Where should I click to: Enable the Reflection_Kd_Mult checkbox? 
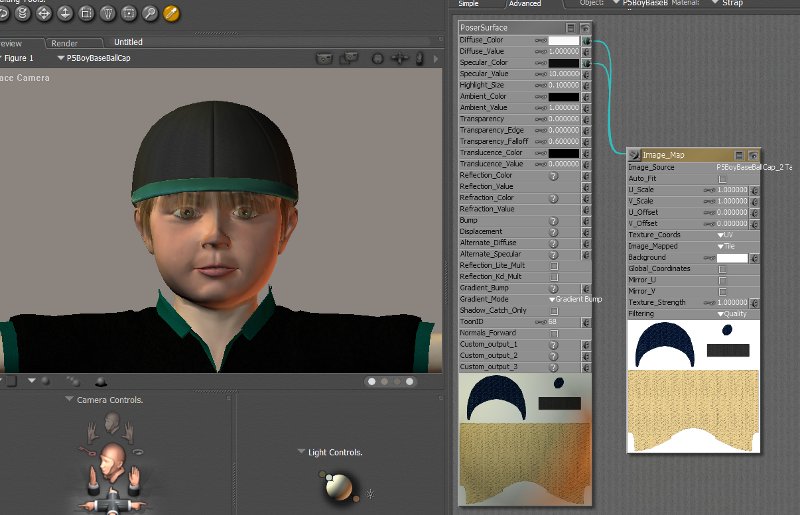(x=554, y=277)
